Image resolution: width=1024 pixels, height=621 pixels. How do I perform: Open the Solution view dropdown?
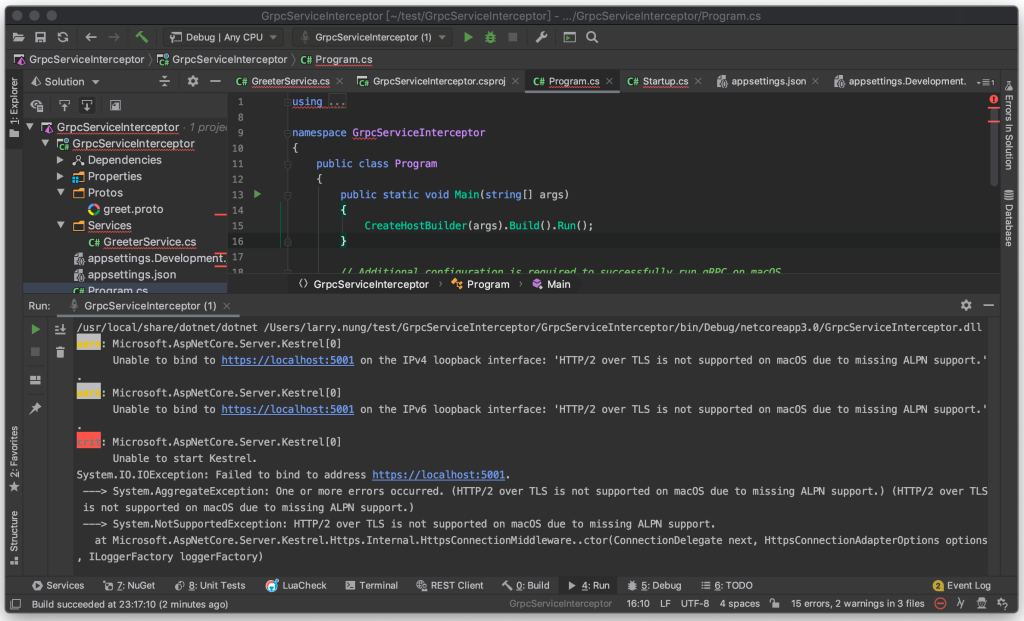[x=65, y=82]
